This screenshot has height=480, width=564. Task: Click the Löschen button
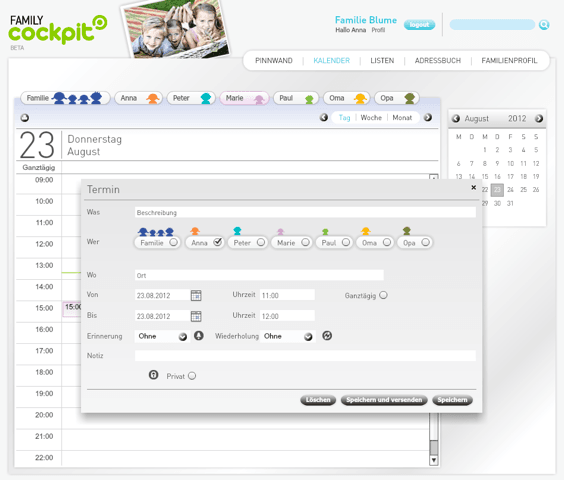(318, 400)
